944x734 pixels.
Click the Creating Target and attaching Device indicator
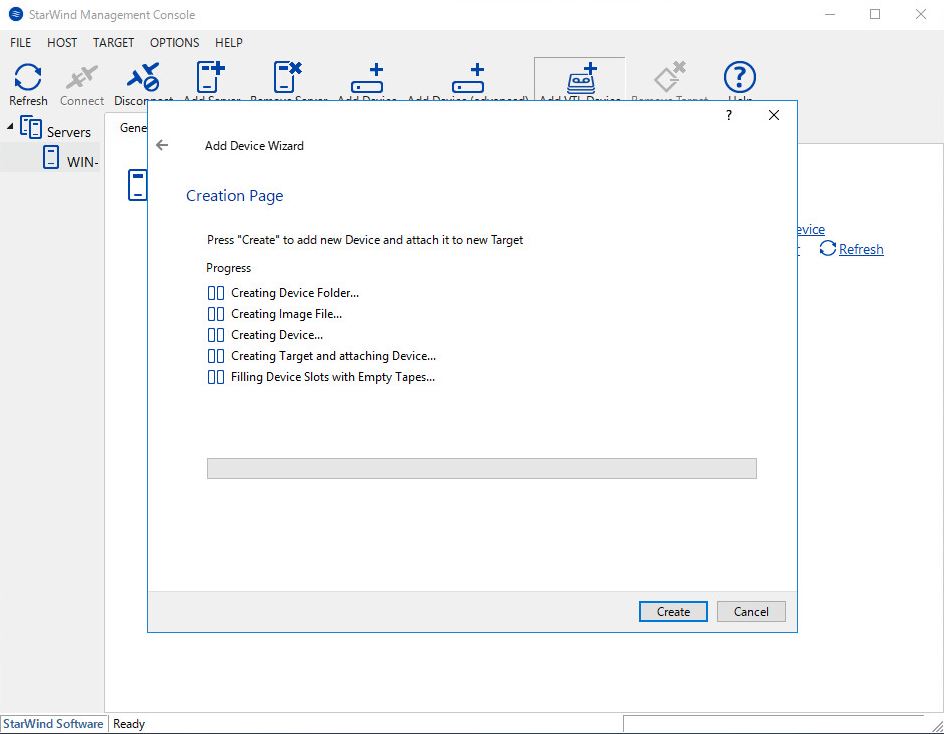point(216,356)
